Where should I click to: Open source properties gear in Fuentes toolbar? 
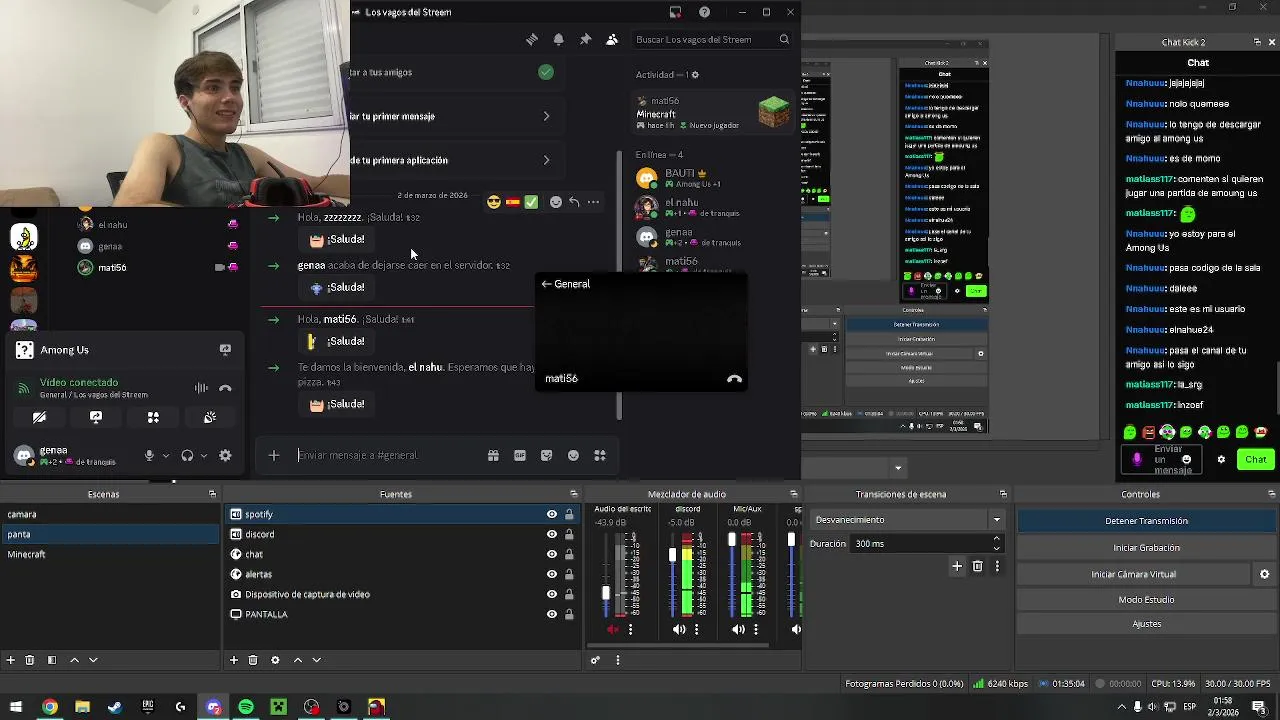(275, 660)
